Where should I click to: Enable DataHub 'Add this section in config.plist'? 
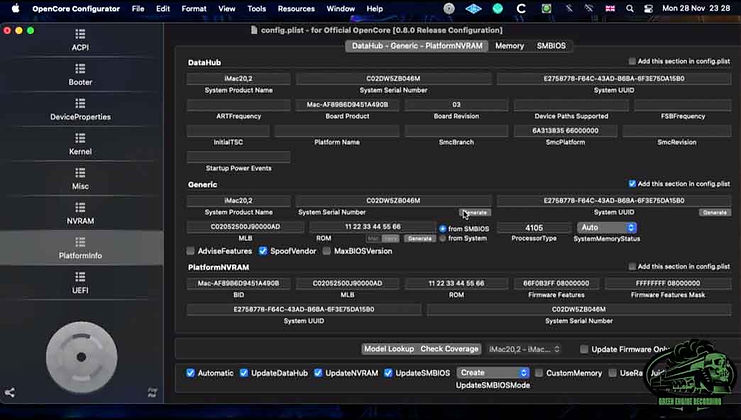(x=632, y=61)
